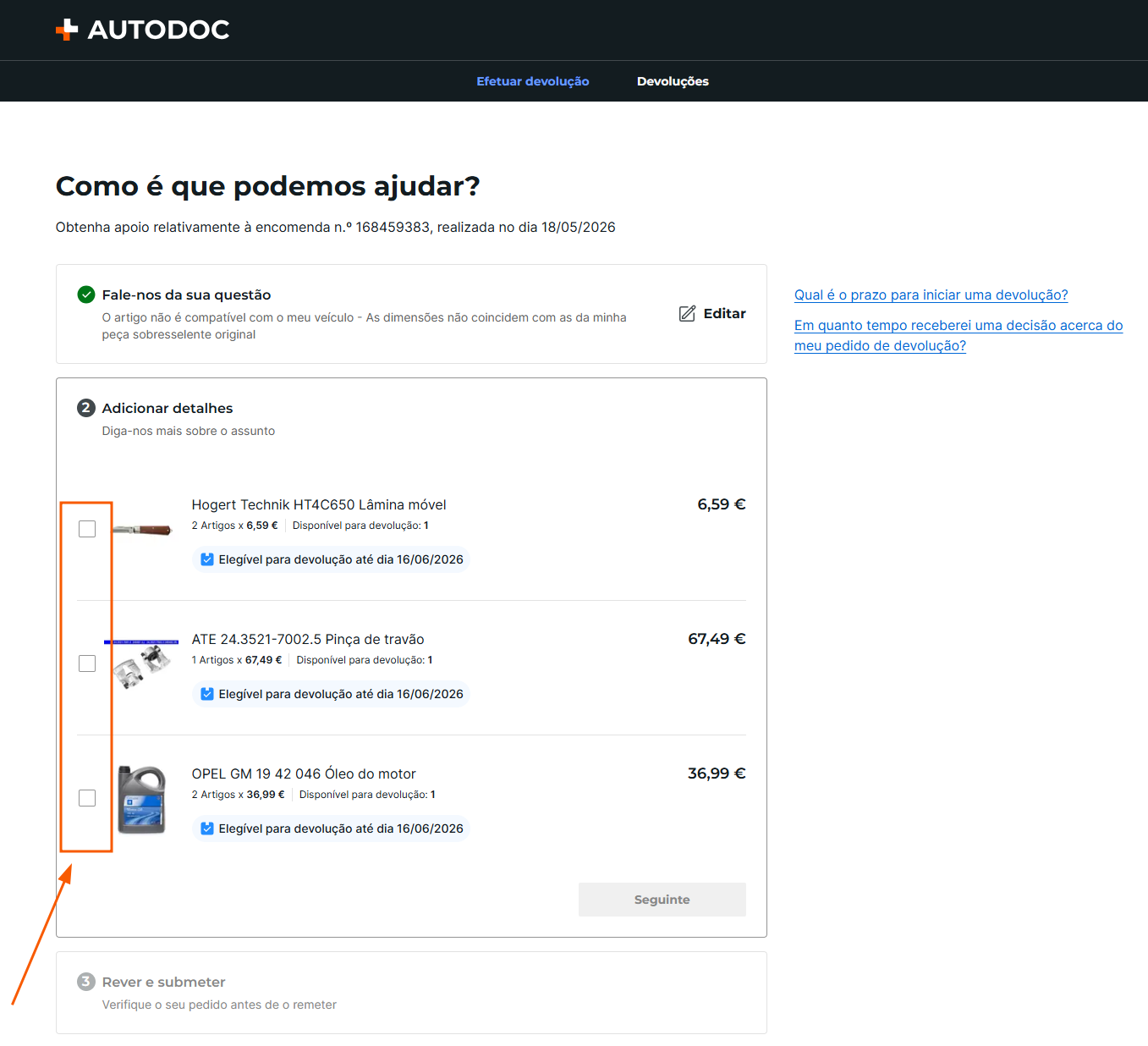1148x1046 pixels.
Task: Click the Seguinte button
Action: 662,900
